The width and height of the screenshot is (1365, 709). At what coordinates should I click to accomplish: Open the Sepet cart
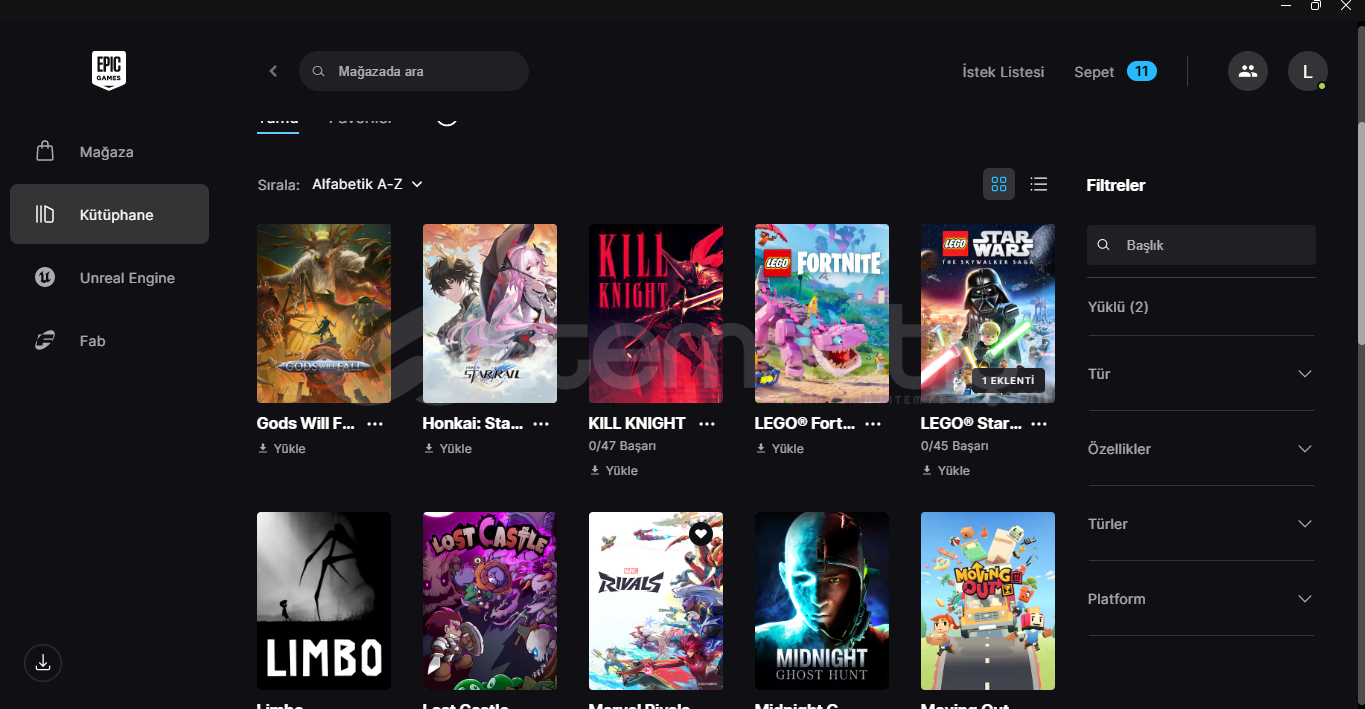[x=1094, y=72]
